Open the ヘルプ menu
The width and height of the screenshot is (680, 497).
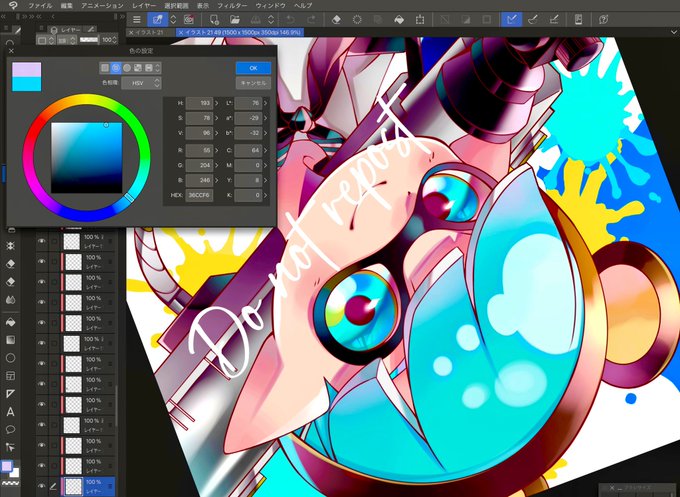click(303, 6)
